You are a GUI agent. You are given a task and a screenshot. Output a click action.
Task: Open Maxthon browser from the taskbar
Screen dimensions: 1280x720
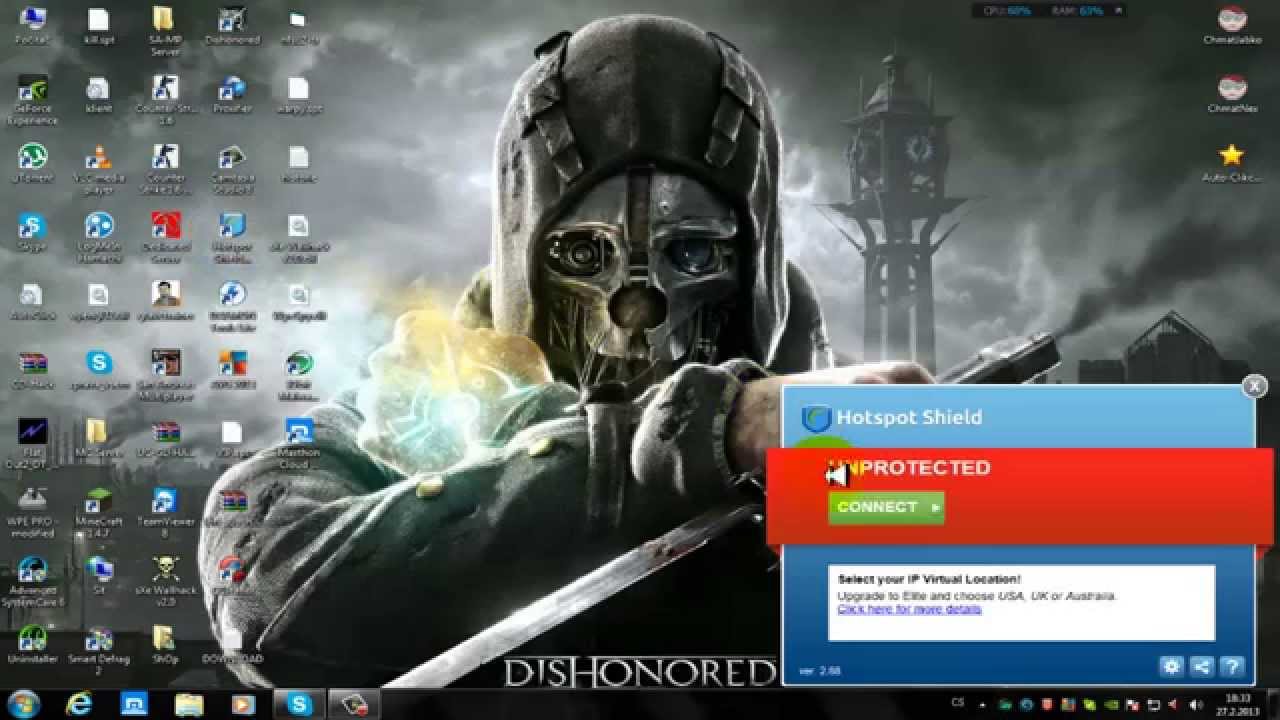pyautogui.click(x=134, y=704)
